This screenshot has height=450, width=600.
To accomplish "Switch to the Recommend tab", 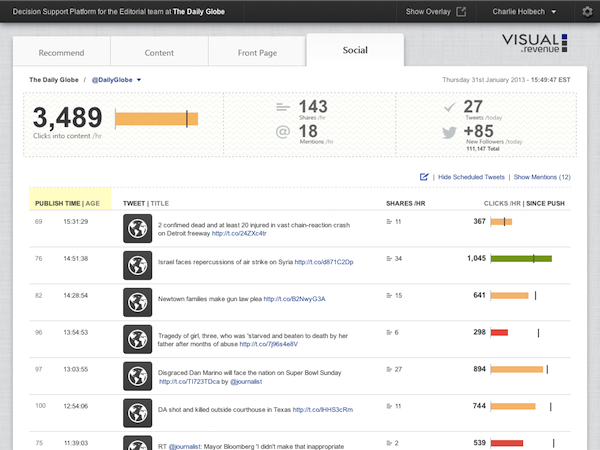I will pos(62,52).
